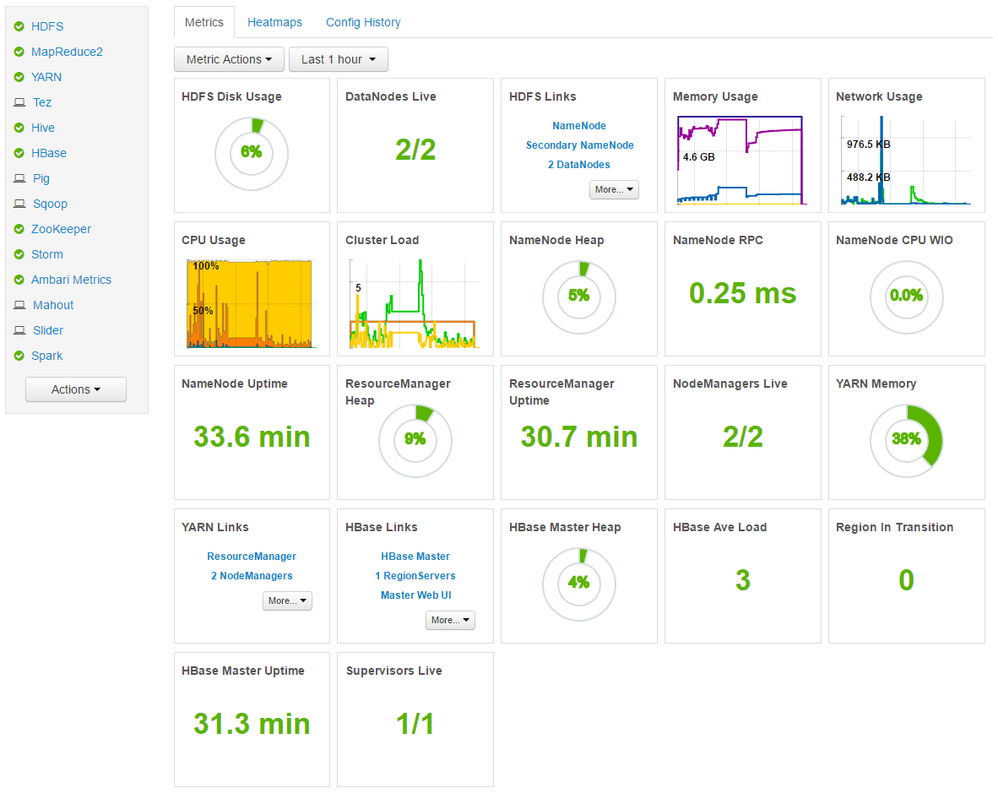Click the laptop client icon beside Tez
Viewport: 998px width, 794px height.
tap(20, 103)
